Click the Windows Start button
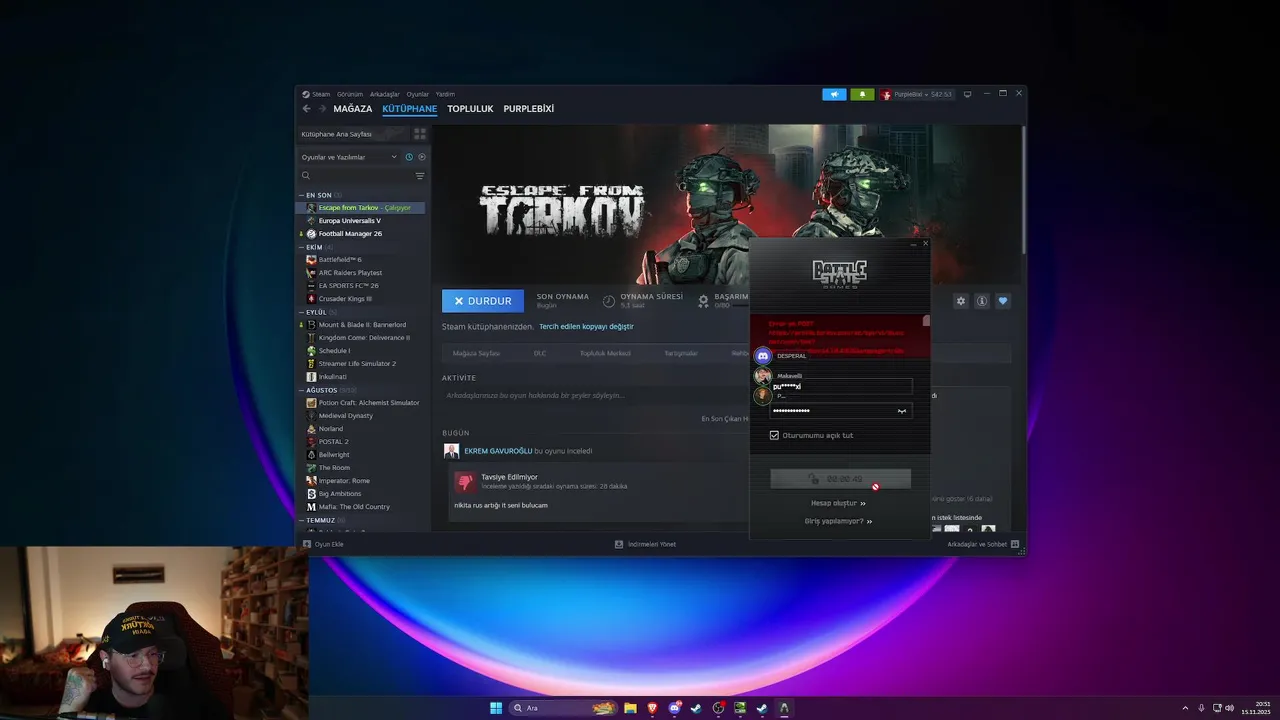This screenshot has height=720, width=1280. [x=496, y=708]
